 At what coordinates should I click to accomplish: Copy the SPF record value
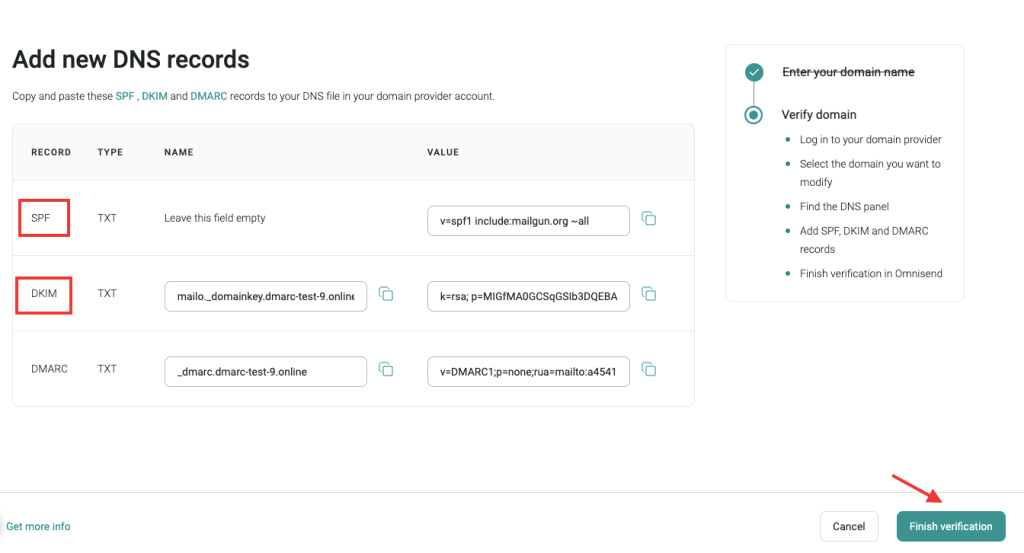pyautogui.click(x=648, y=219)
